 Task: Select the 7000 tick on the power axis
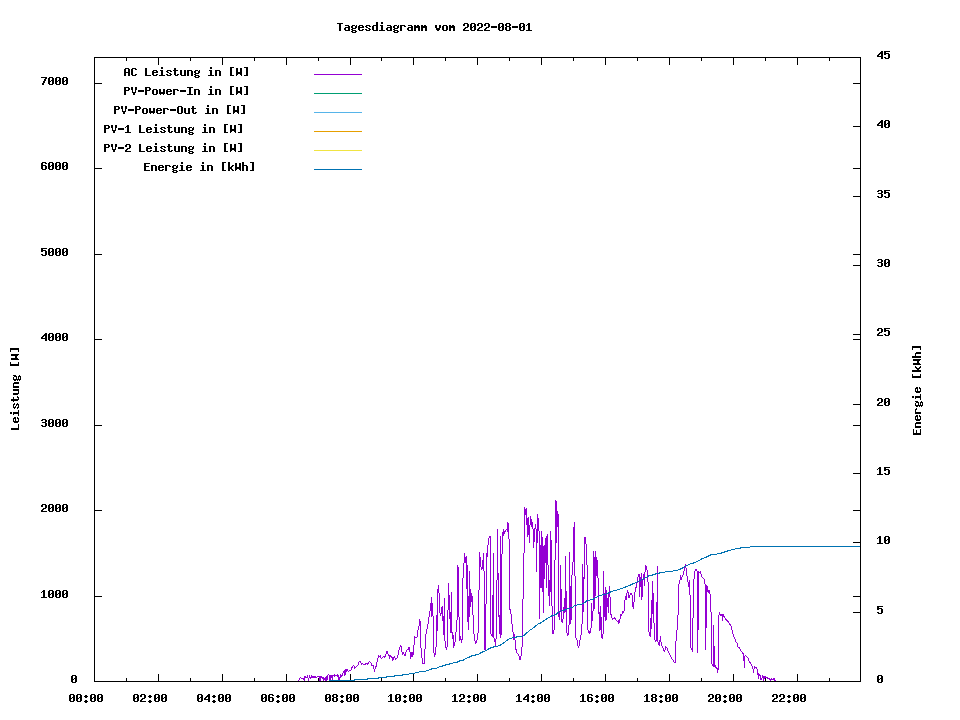pyautogui.click(x=54, y=81)
